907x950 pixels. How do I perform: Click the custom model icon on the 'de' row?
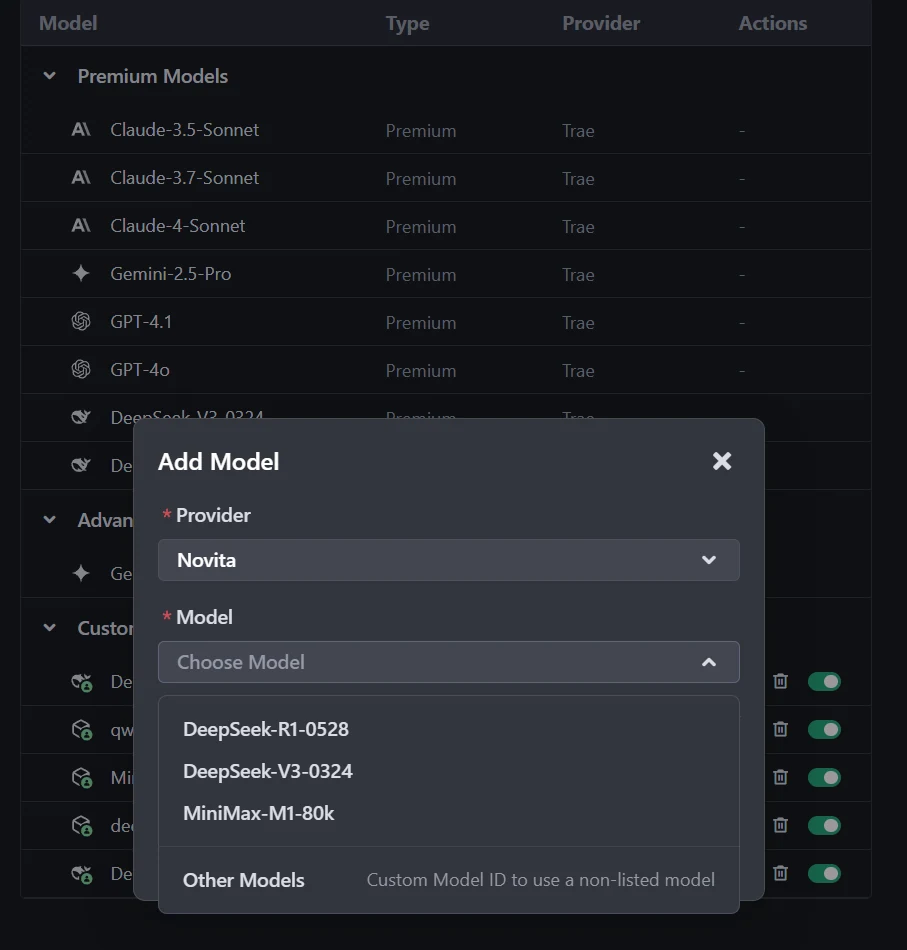click(82, 825)
